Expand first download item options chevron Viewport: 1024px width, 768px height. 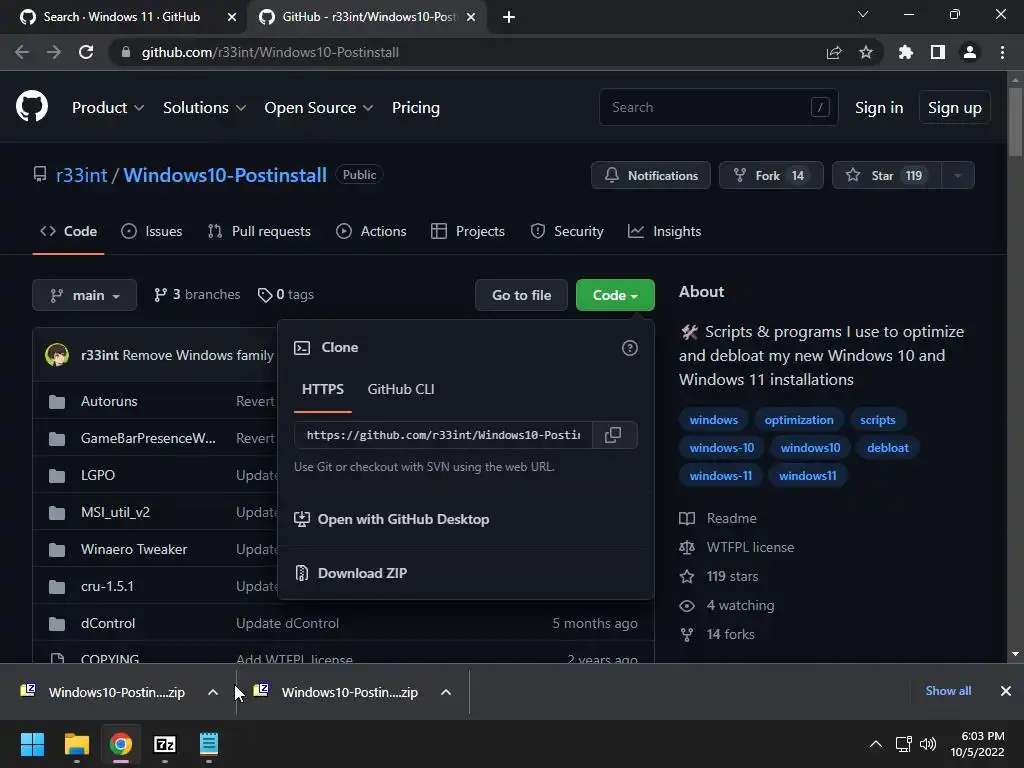[x=213, y=692]
